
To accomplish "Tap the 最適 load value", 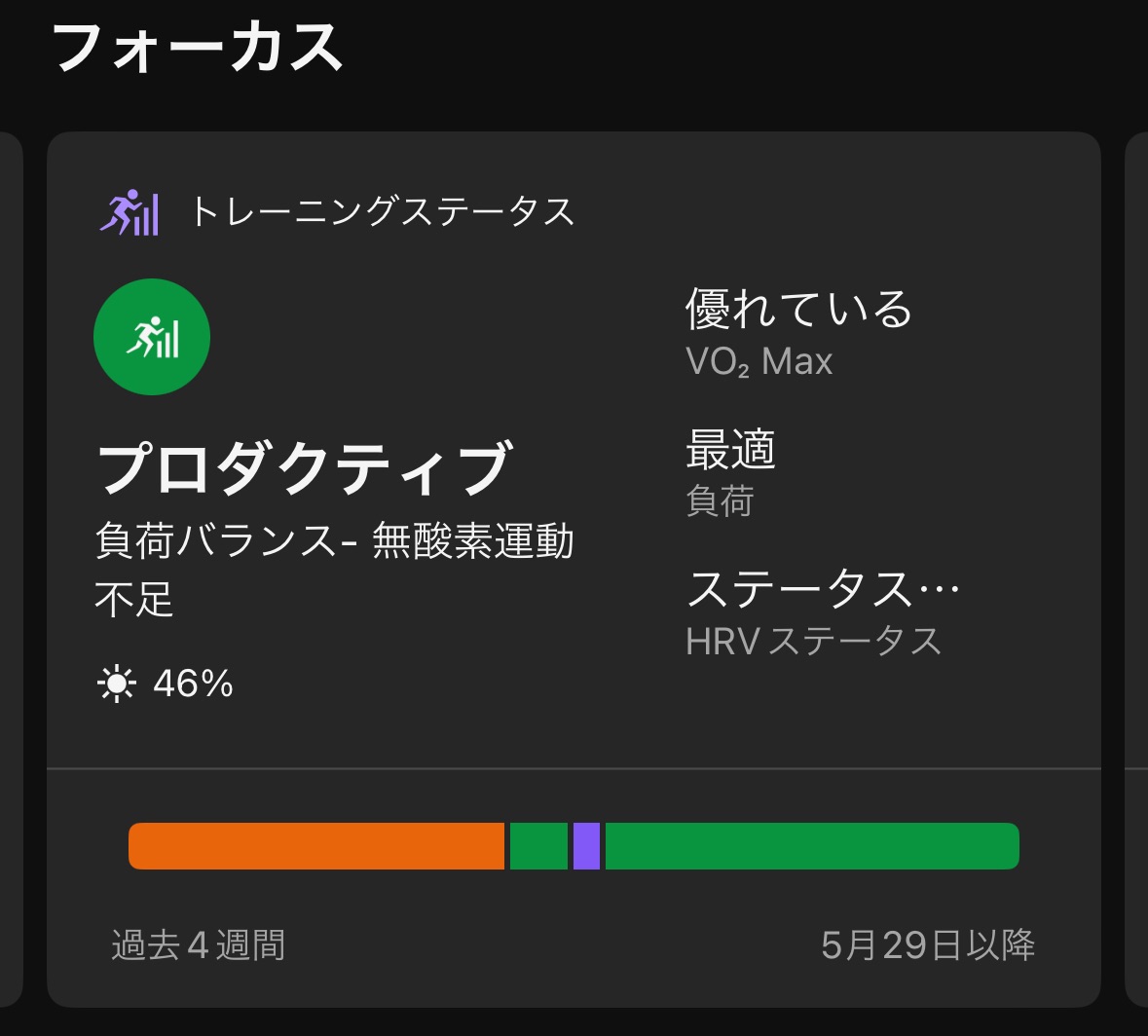I will [730, 450].
